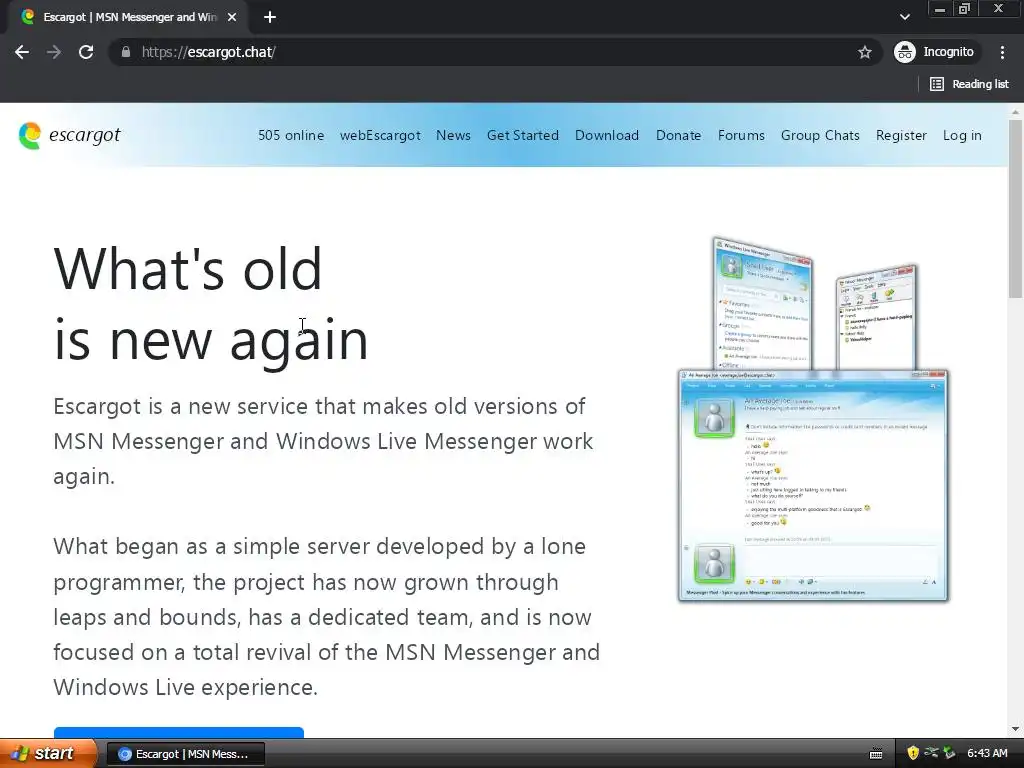The image size is (1024, 768).
Task: Open the on-screen keyboard tray icon
Action: [x=876, y=754]
